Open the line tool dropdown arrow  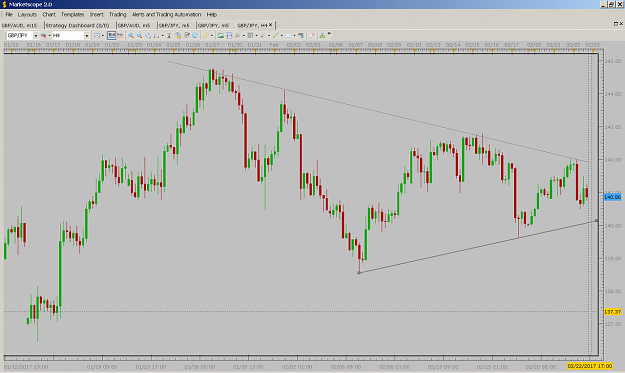tap(281, 35)
